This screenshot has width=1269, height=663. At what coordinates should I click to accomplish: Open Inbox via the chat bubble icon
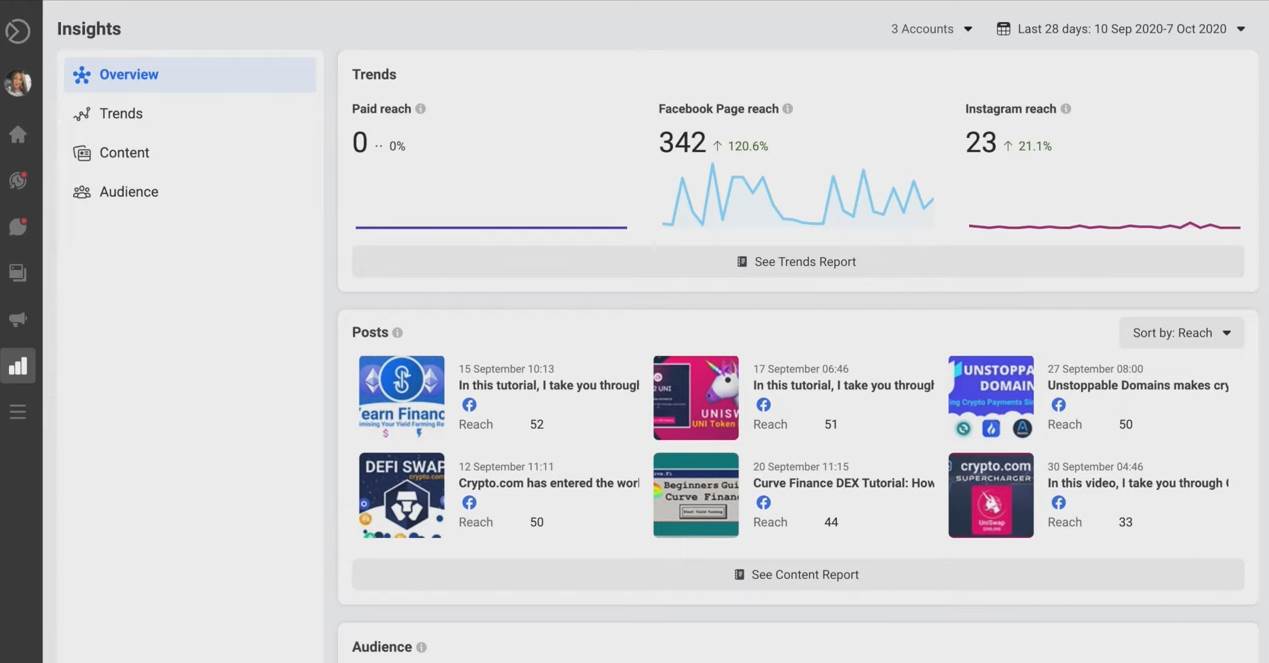pyautogui.click(x=18, y=227)
